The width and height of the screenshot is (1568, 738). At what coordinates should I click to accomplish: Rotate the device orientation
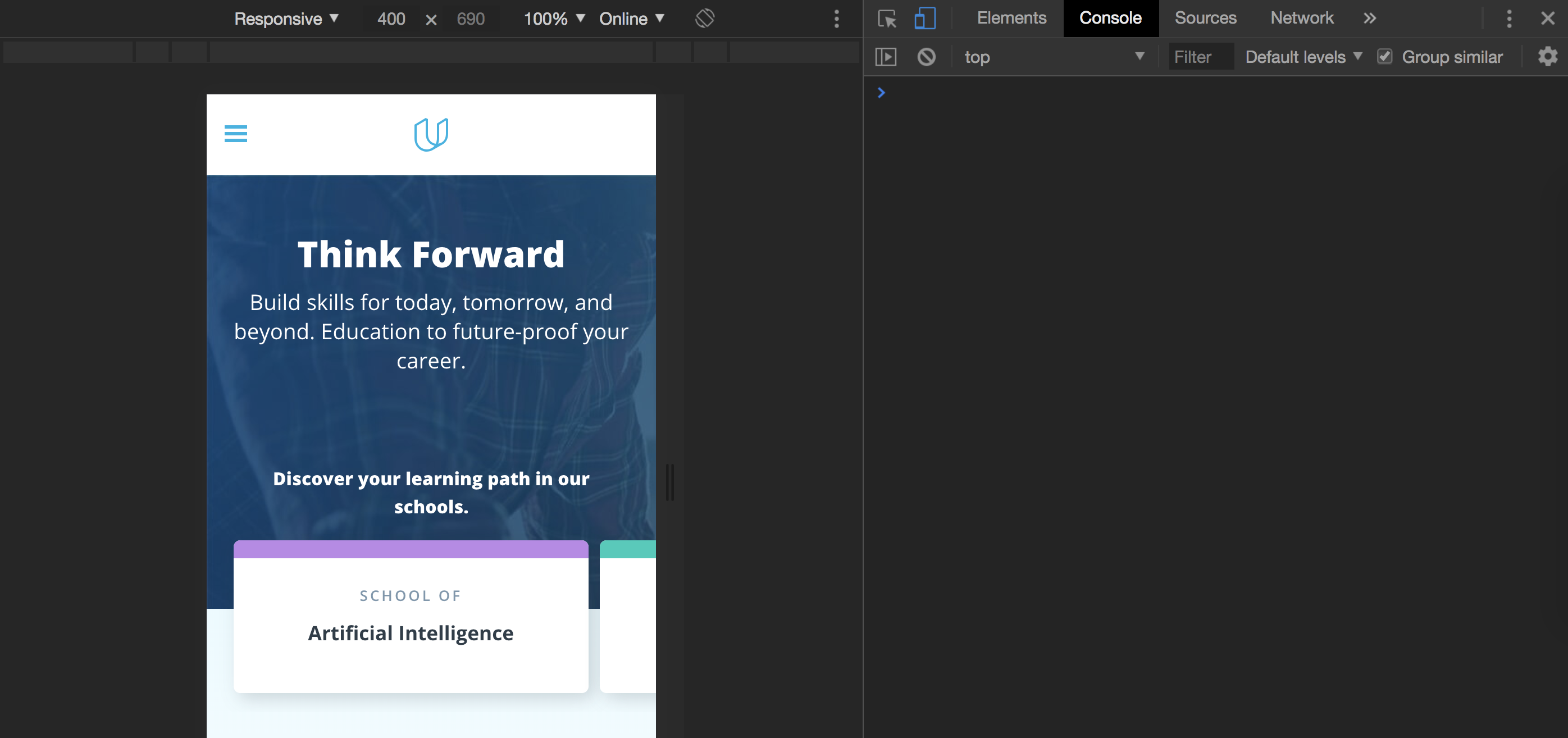click(x=704, y=19)
